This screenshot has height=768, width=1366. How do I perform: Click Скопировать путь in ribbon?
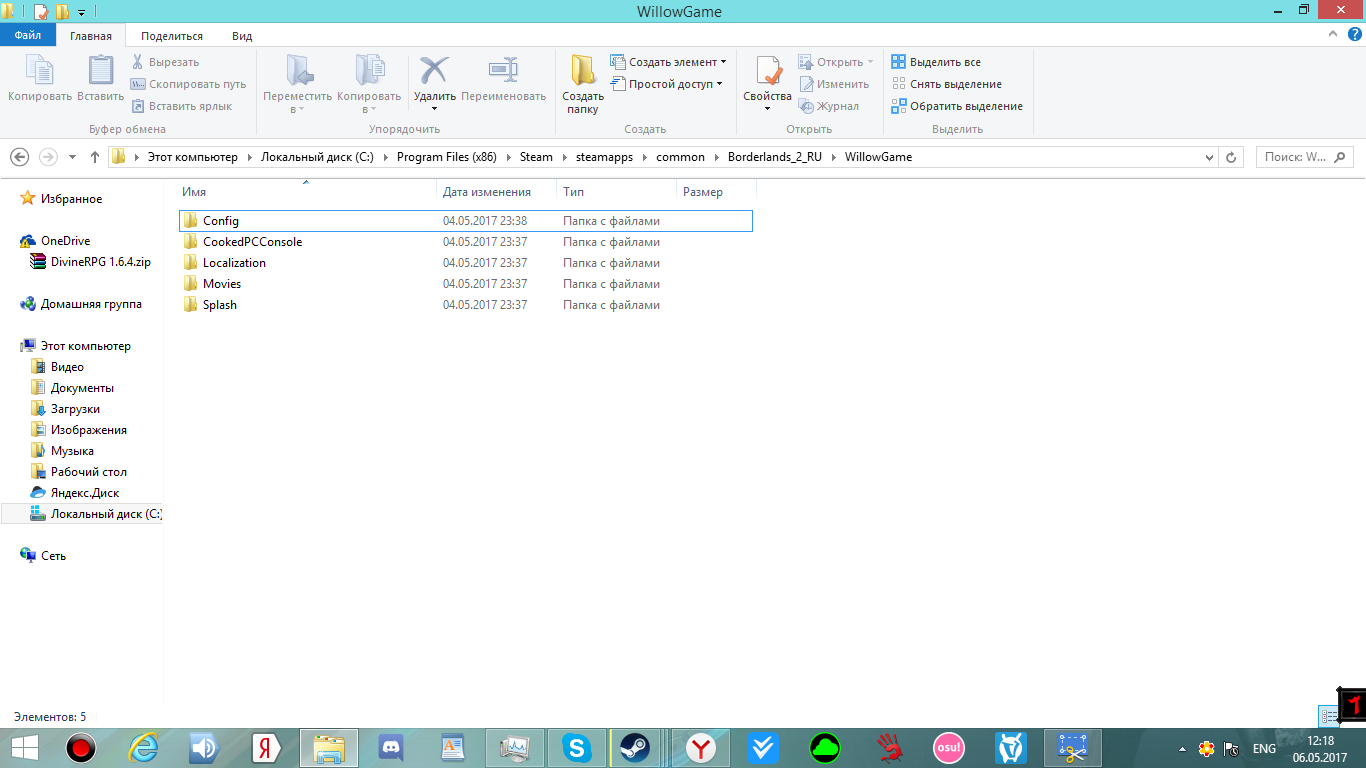point(188,84)
